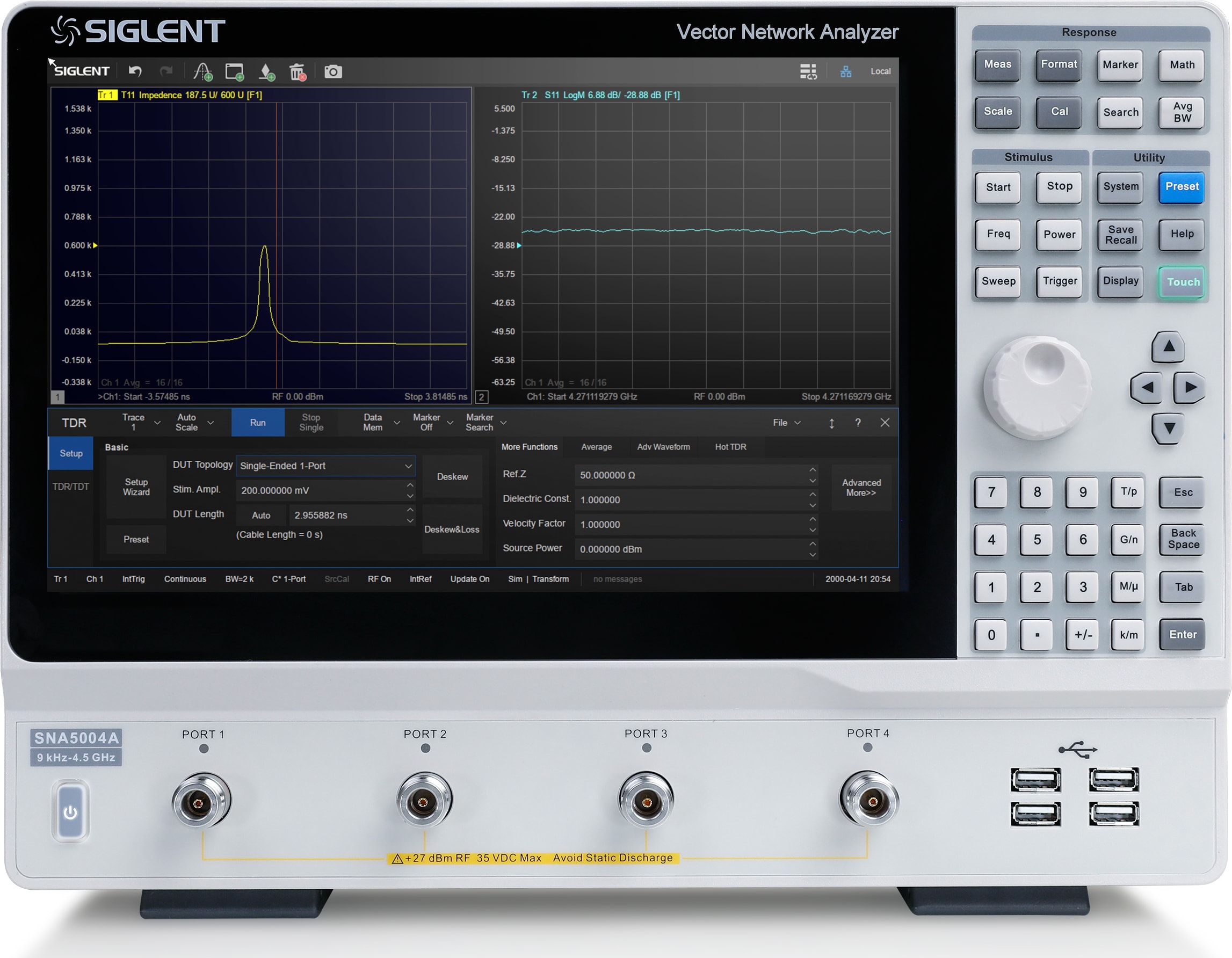Click the SIGLENT logo on the screen toolbar
The width and height of the screenshot is (1232, 958).
[x=81, y=71]
